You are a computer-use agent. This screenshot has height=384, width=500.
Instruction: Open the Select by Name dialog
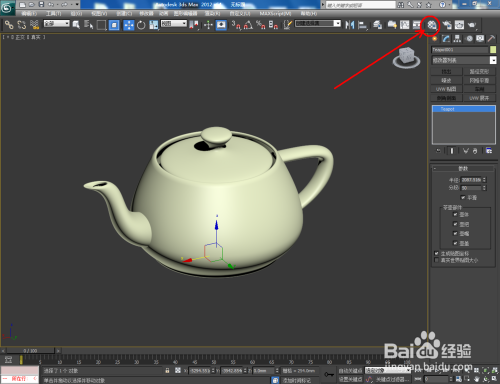pyautogui.click(x=89, y=25)
